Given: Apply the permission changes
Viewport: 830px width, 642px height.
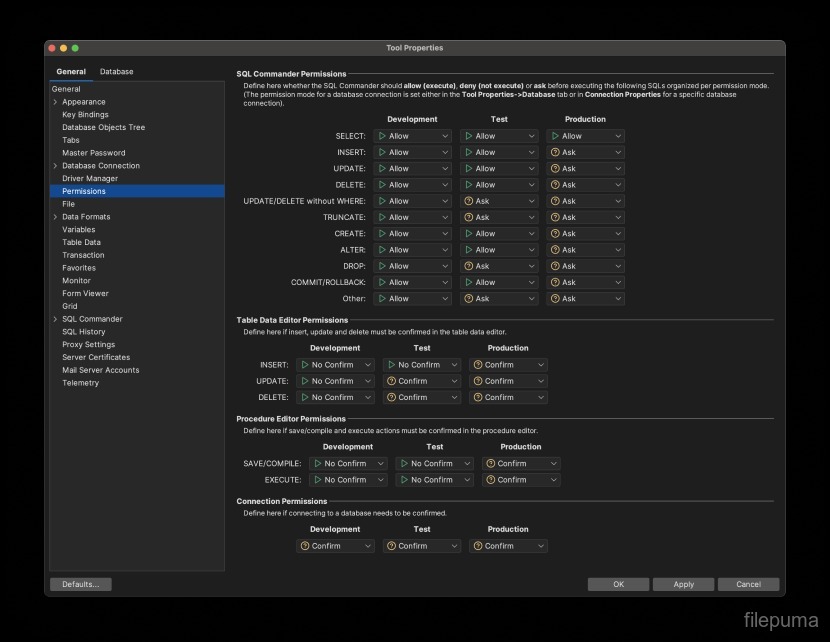Looking at the screenshot, I should pyautogui.click(x=683, y=584).
